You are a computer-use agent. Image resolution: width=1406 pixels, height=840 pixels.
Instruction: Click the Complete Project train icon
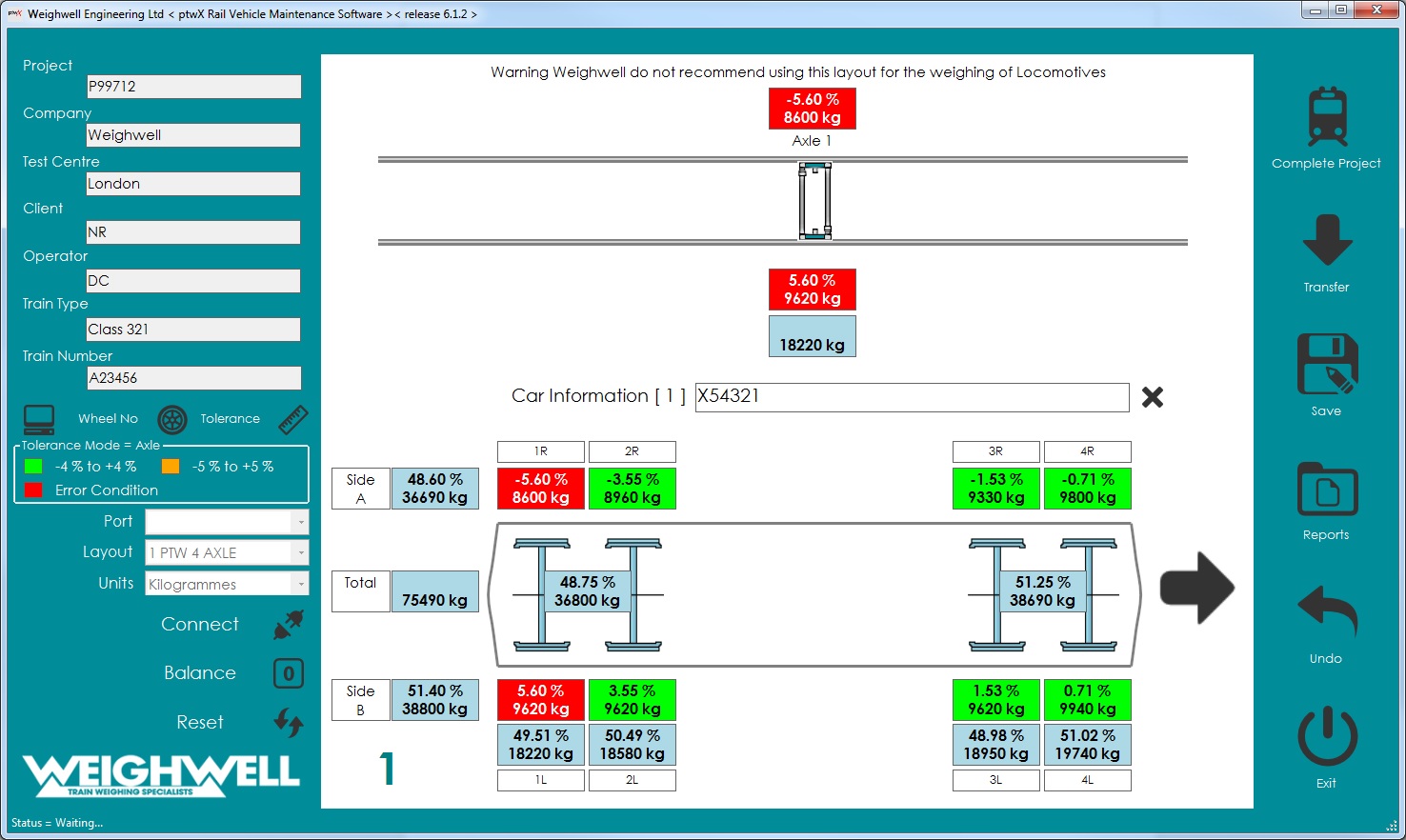click(1327, 116)
